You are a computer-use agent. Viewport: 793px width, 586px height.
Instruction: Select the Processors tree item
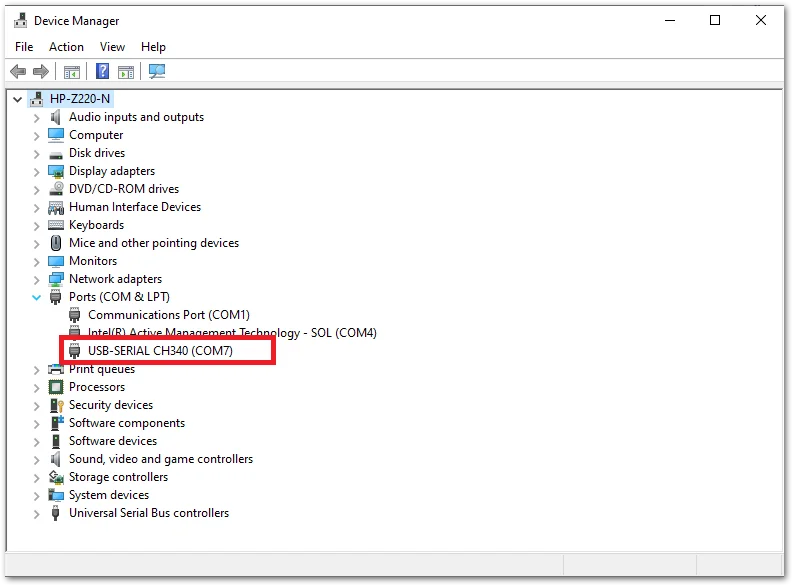click(x=97, y=387)
